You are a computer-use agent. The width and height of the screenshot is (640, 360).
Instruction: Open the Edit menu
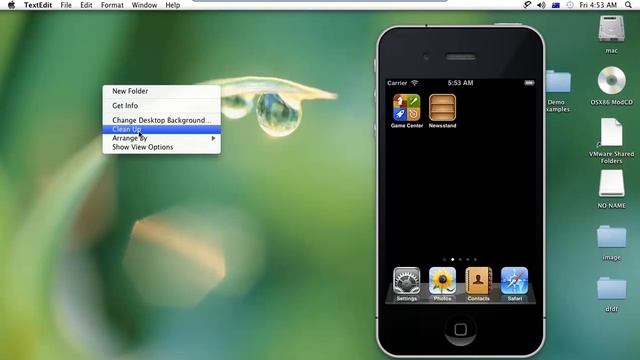coord(86,5)
